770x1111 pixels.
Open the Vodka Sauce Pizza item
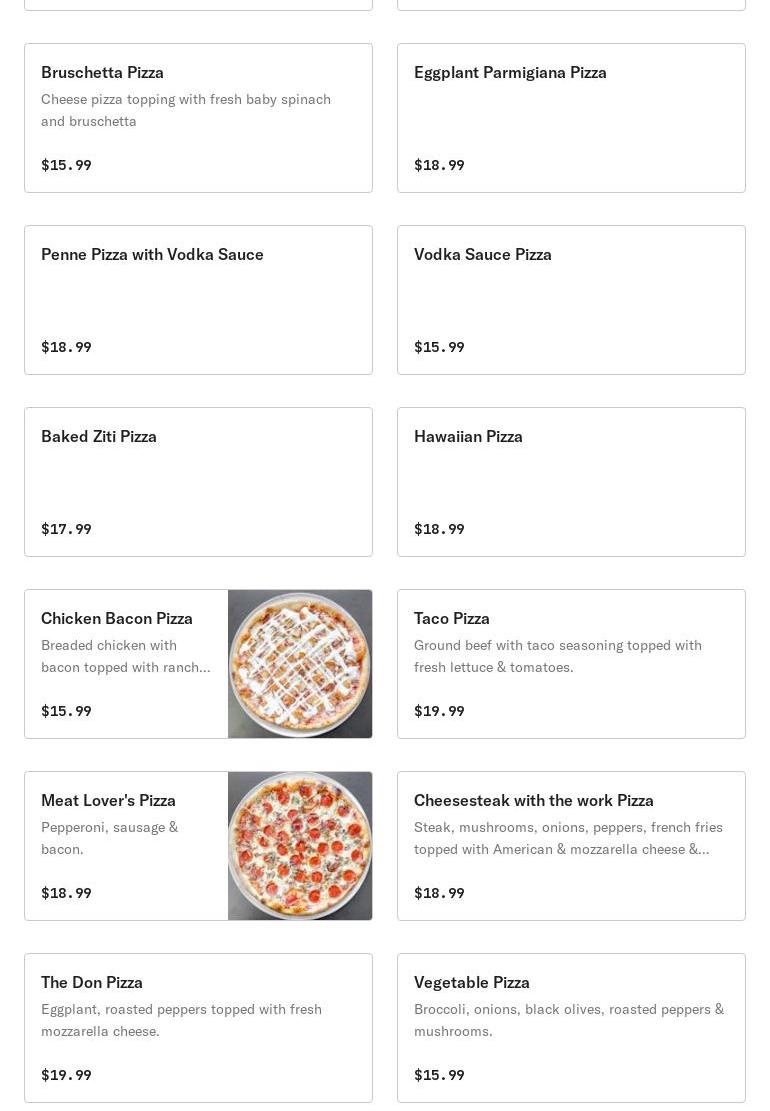click(x=571, y=300)
